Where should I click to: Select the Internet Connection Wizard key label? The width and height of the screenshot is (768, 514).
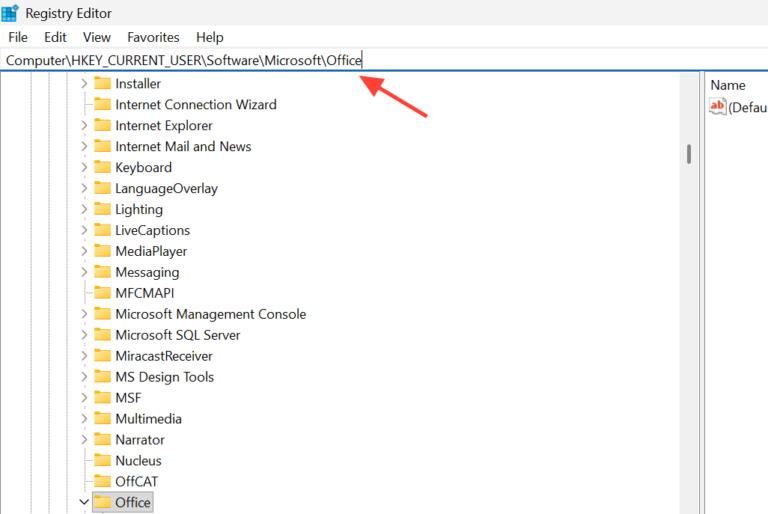tap(196, 105)
